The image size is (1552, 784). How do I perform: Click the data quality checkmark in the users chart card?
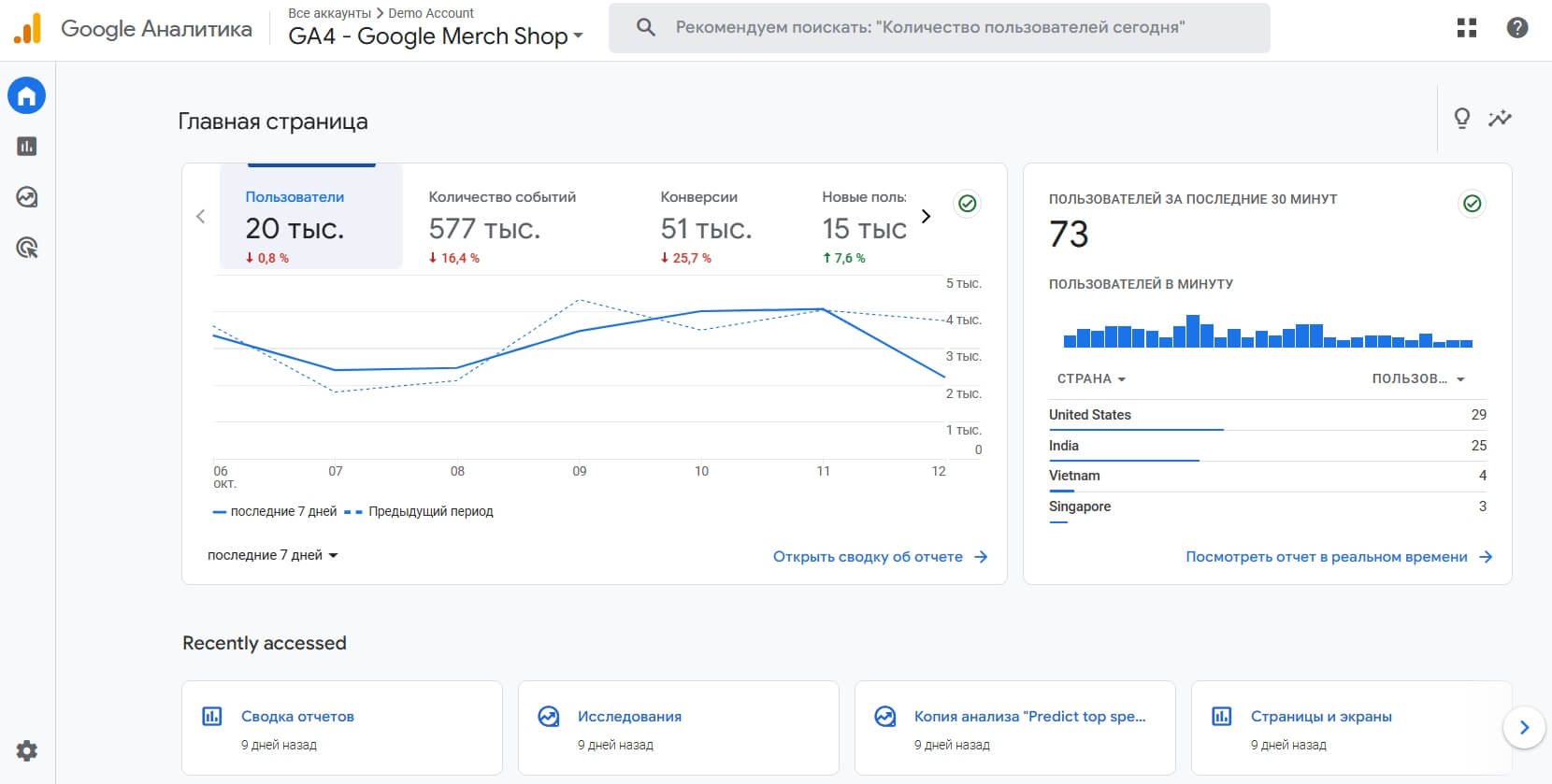coord(968,203)
